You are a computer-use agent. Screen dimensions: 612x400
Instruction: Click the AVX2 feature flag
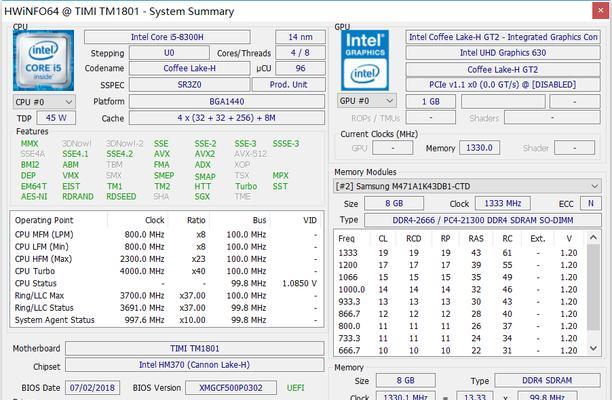pyautogui.click(x=205, y=154)
